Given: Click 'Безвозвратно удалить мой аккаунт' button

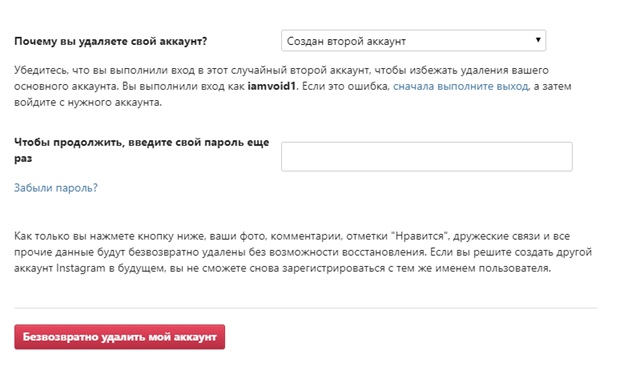Looking at the screenshot, I should [119, 337].
